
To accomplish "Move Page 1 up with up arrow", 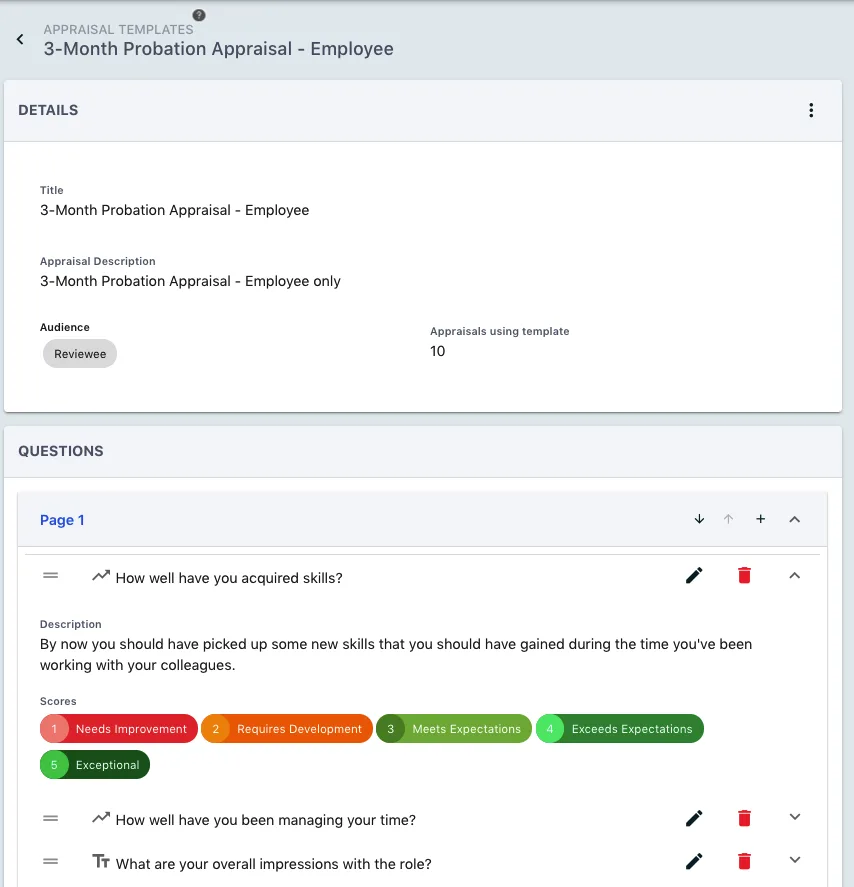I will pyautogui.click(x=728, y=519).
